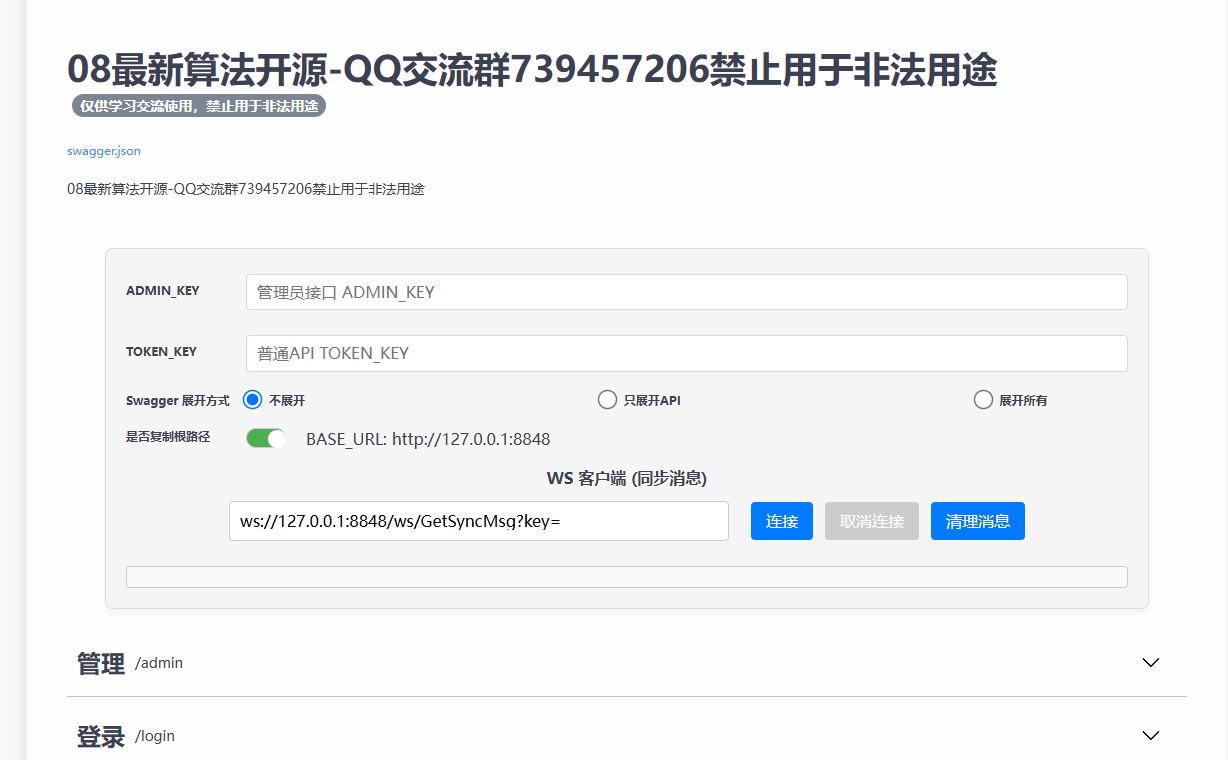Click the 取消连接 button
Viewport: 1228px width, 760px height.
(872, 521)
